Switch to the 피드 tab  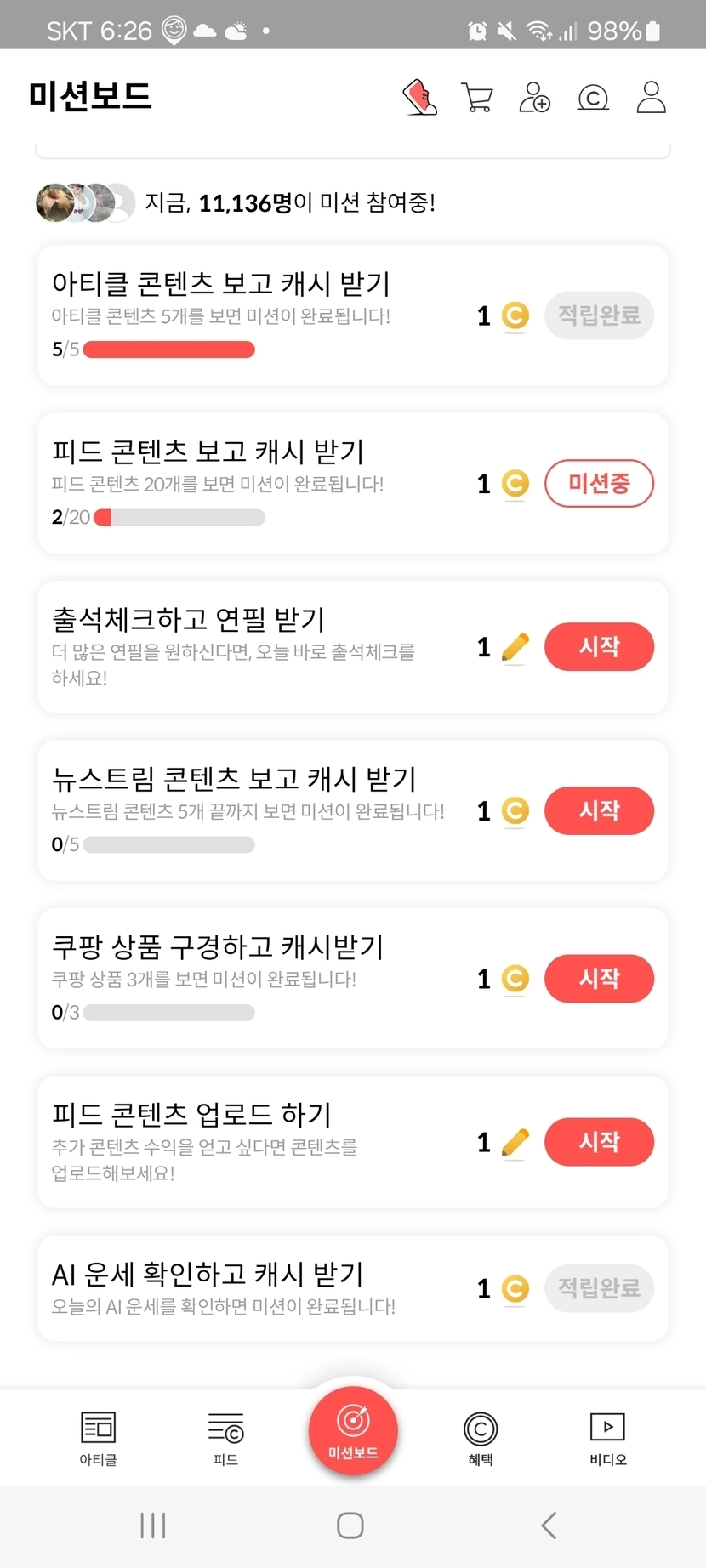(x=225, y=1438)
